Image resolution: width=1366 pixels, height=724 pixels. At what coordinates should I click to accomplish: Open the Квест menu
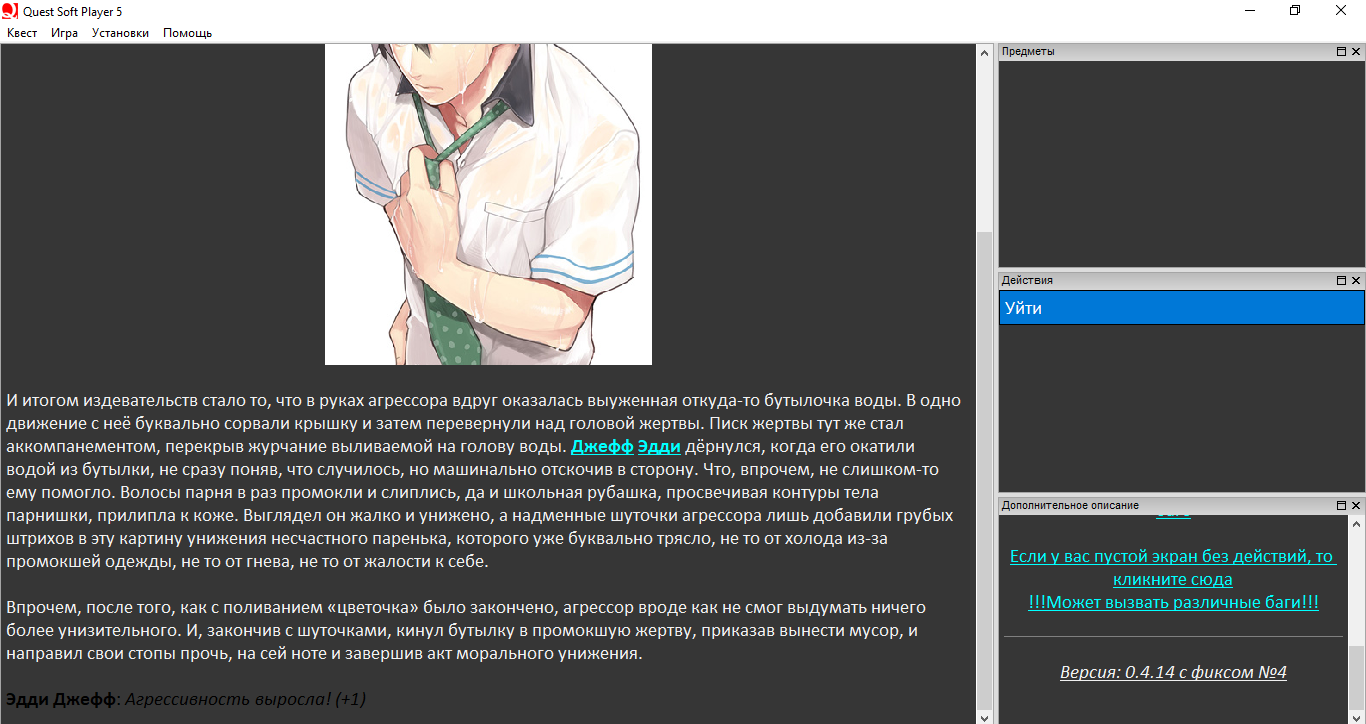22,33
